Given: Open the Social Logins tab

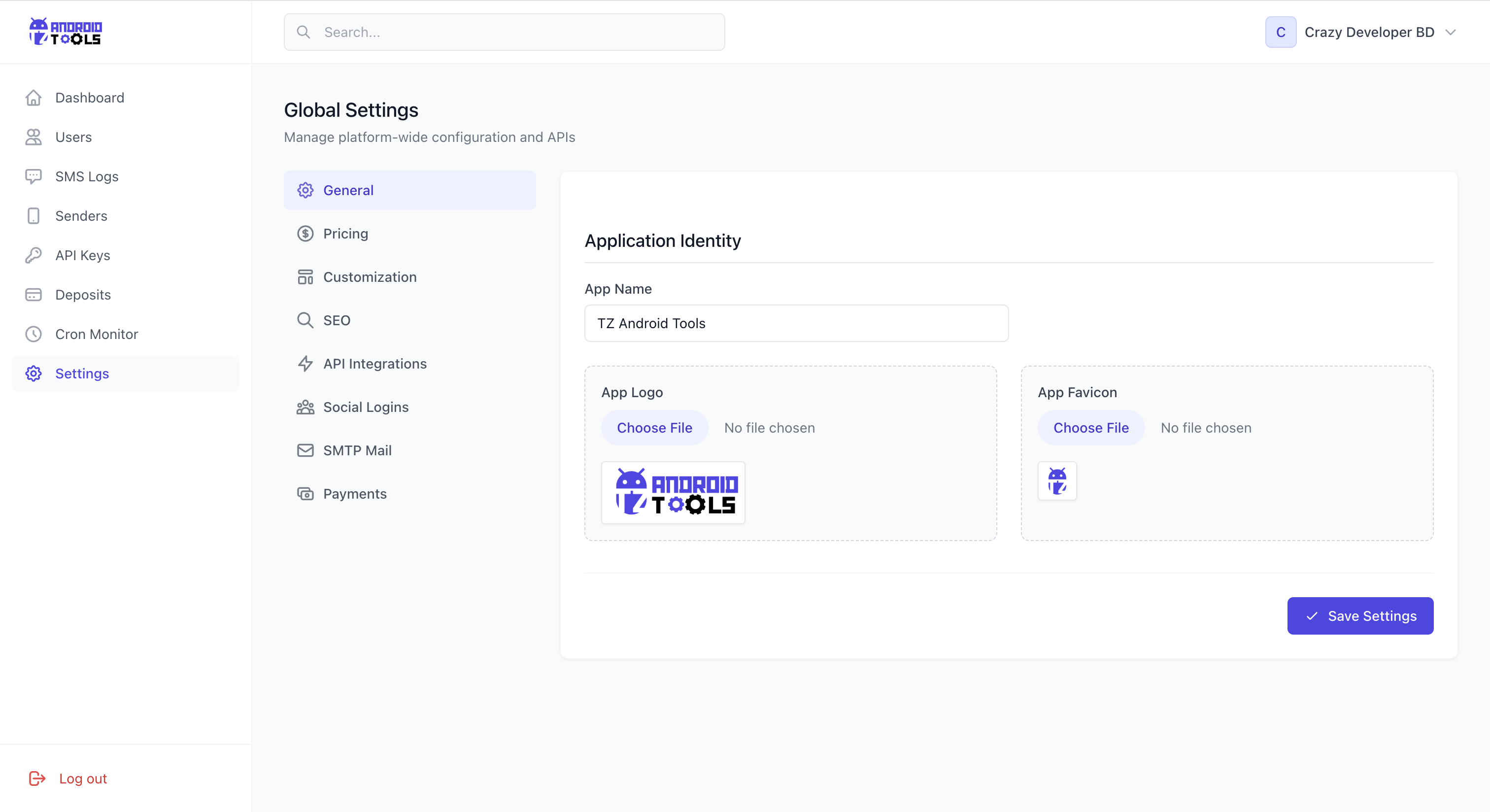Looking at the screenshot, I should click(409, 407).
